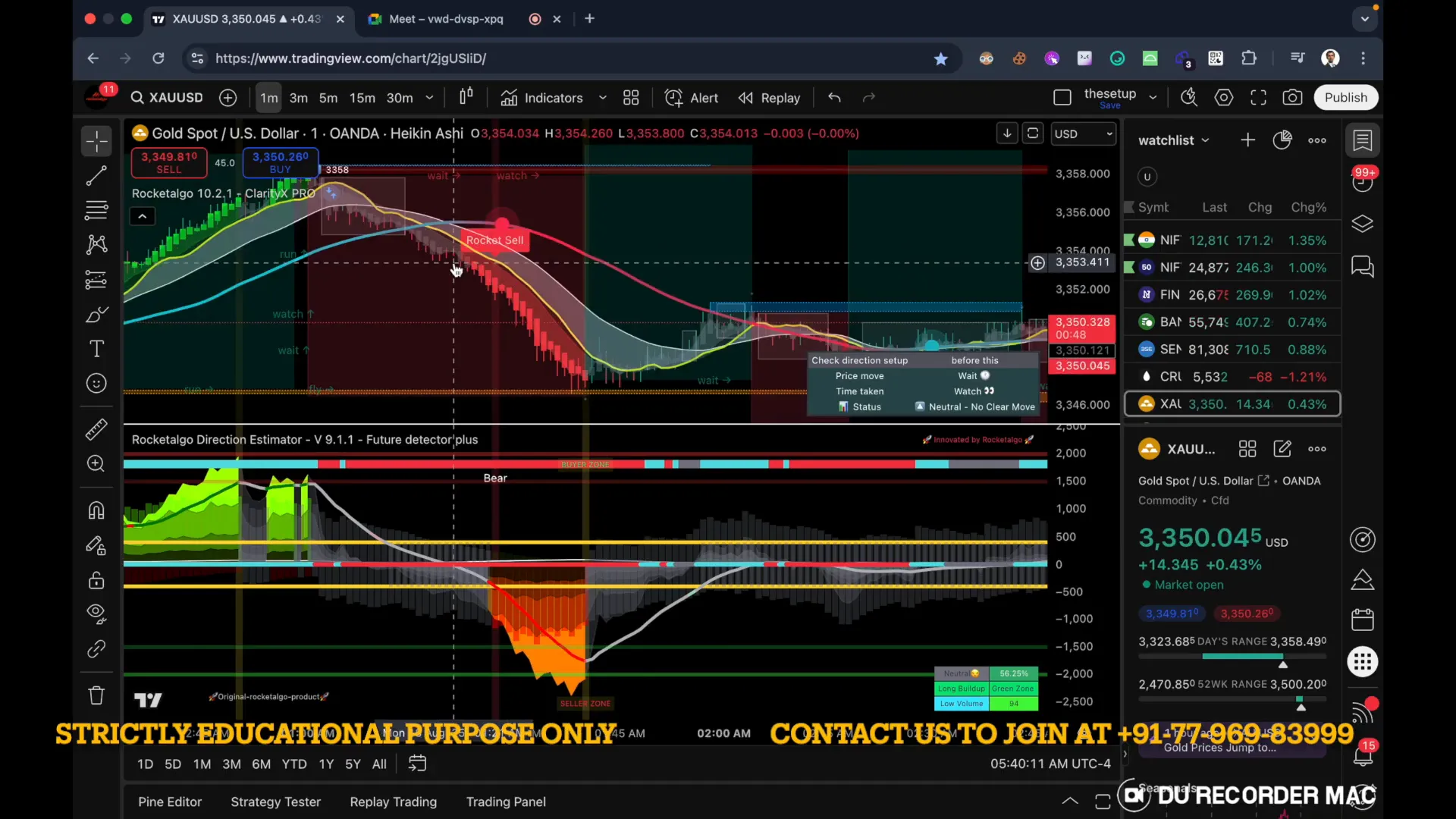
Task: Open the emoji icons tool
Action: click(96, 384)
